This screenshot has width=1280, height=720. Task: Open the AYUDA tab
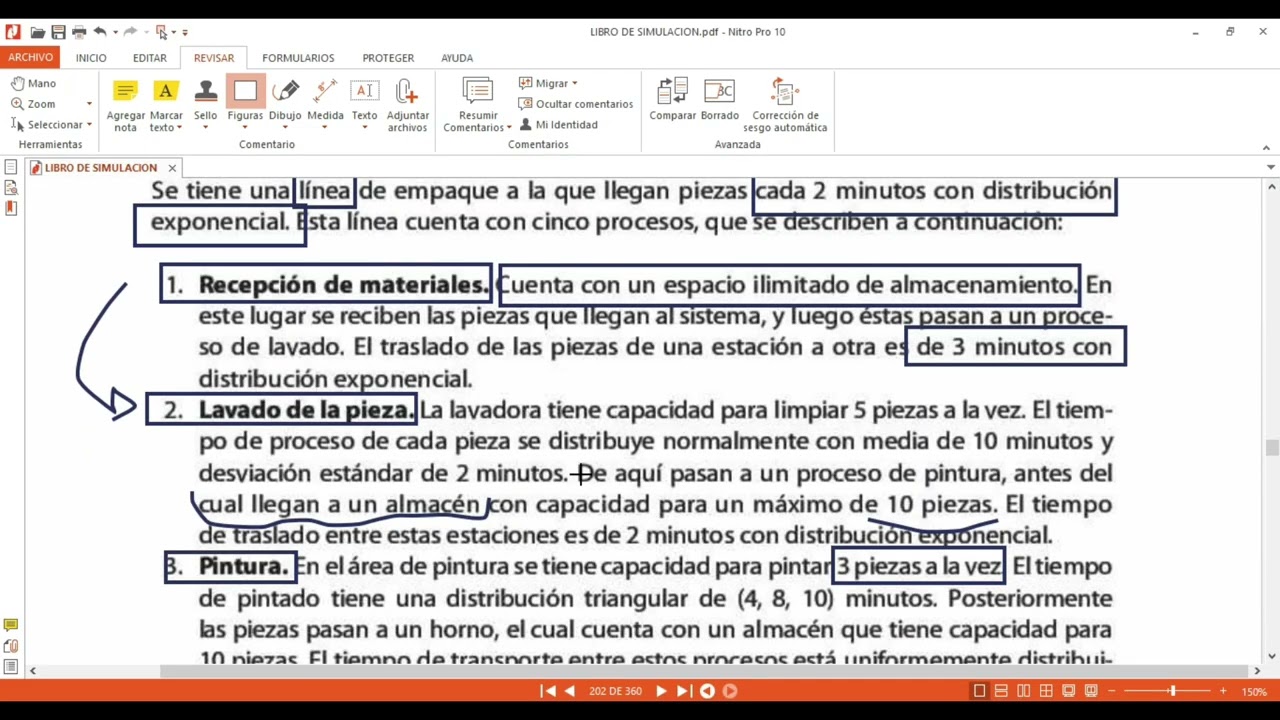457,58
